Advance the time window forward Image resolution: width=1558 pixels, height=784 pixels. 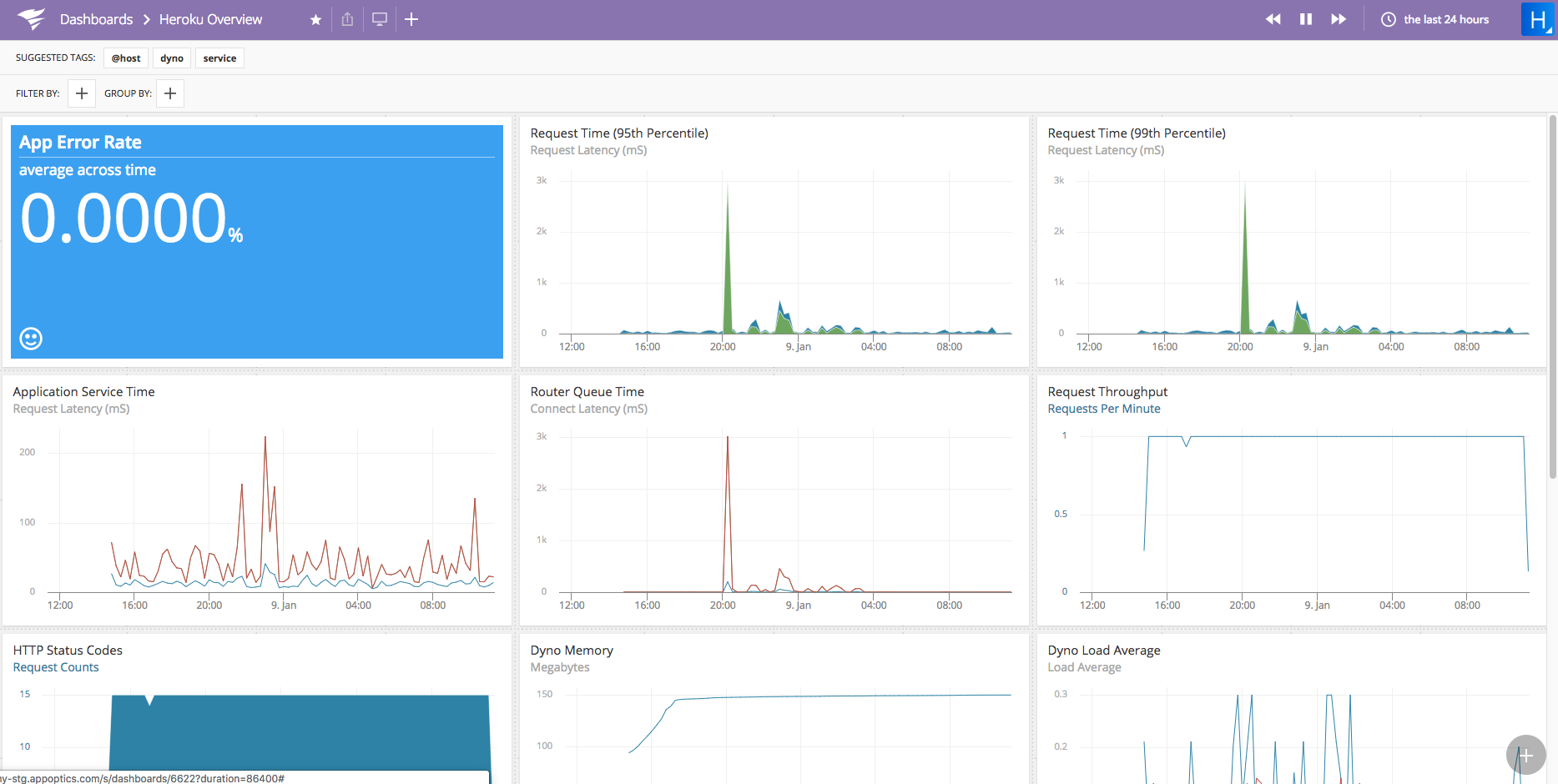tap(1338, 18)
